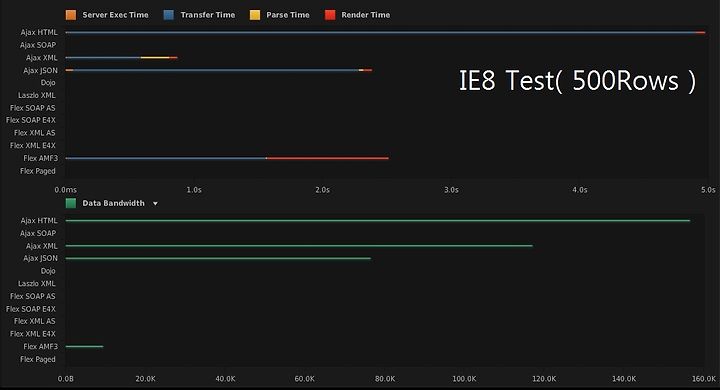This screenshot has height=390, width=720.
Task: Click Laszlo XML label in bandwidth chart
Action: click(37, 283)
